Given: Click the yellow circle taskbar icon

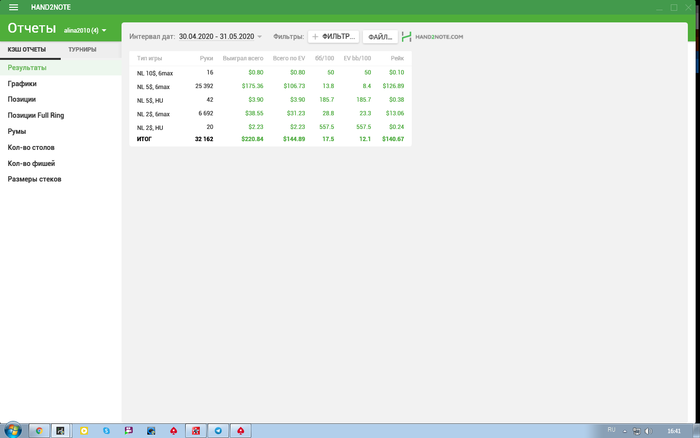Looking at the screenshot, I should (84, 430).
